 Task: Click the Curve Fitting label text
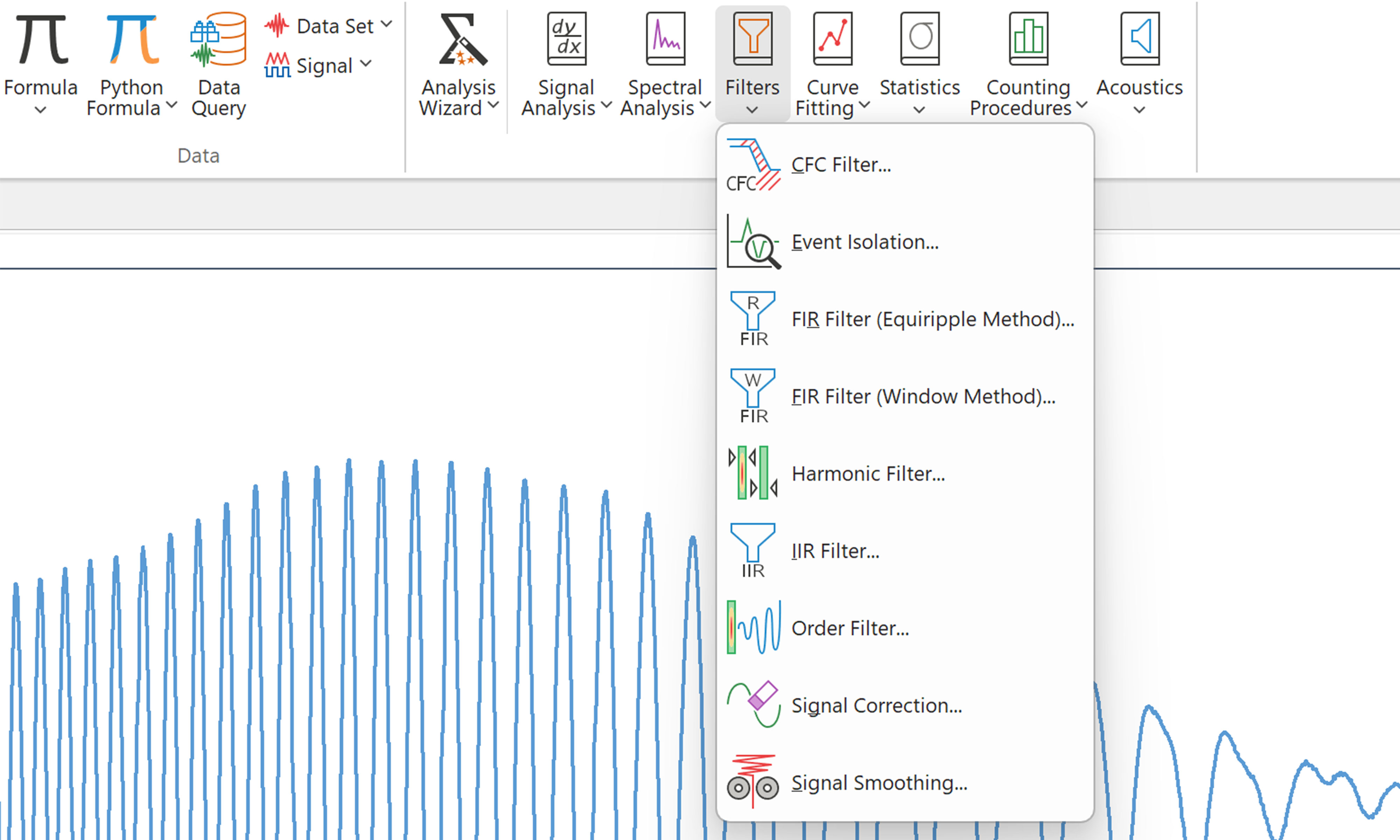pos(827,97)
